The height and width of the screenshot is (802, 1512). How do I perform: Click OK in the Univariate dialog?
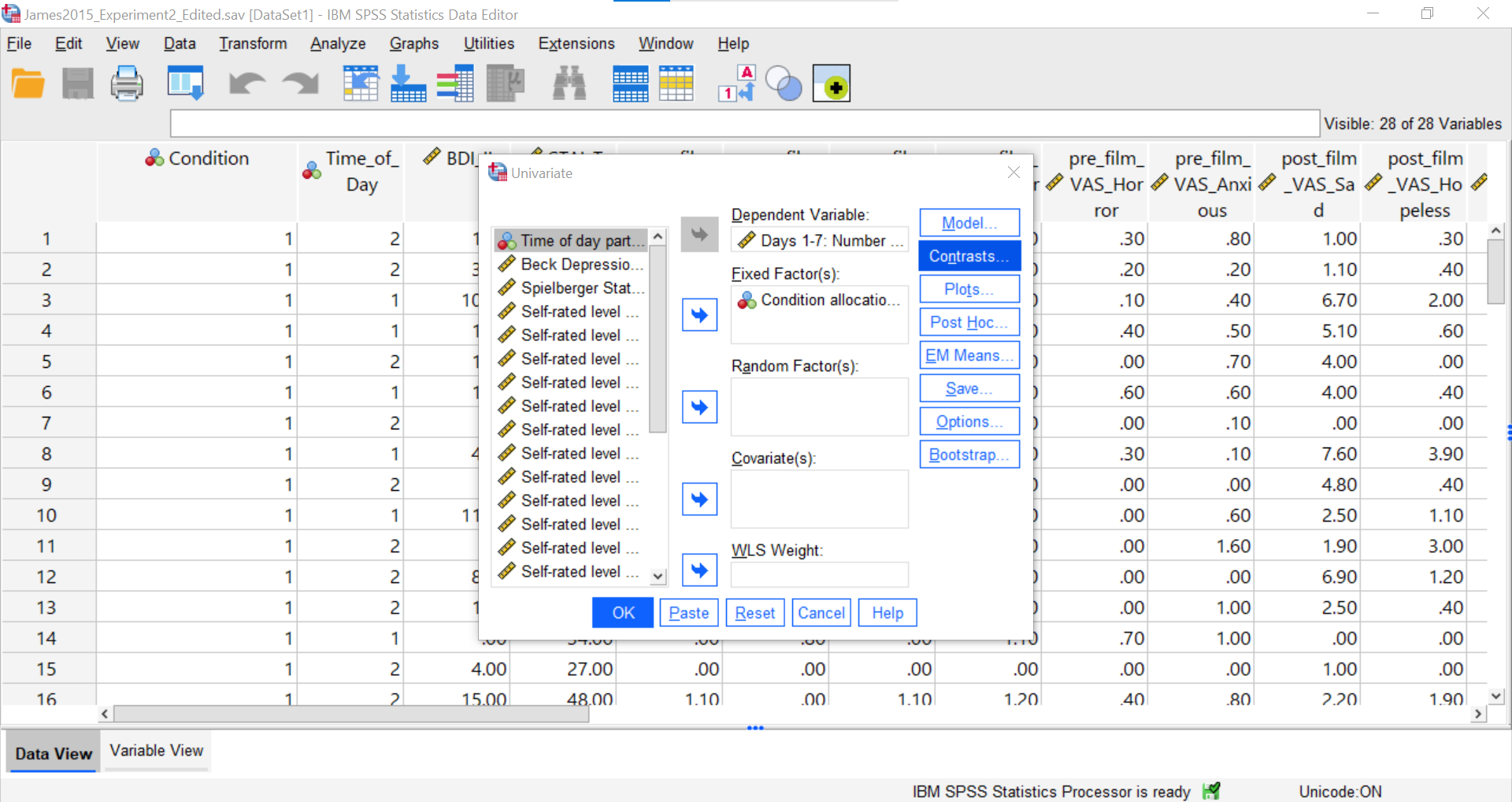(623, 613)
